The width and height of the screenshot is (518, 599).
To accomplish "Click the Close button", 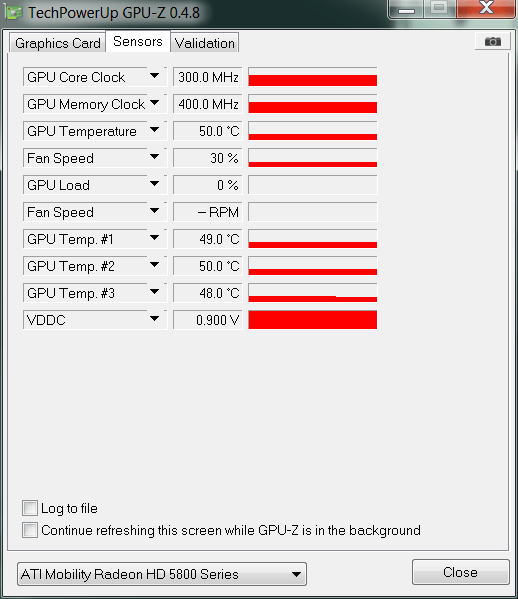I will pyautogui.click(x=460, y=572).
